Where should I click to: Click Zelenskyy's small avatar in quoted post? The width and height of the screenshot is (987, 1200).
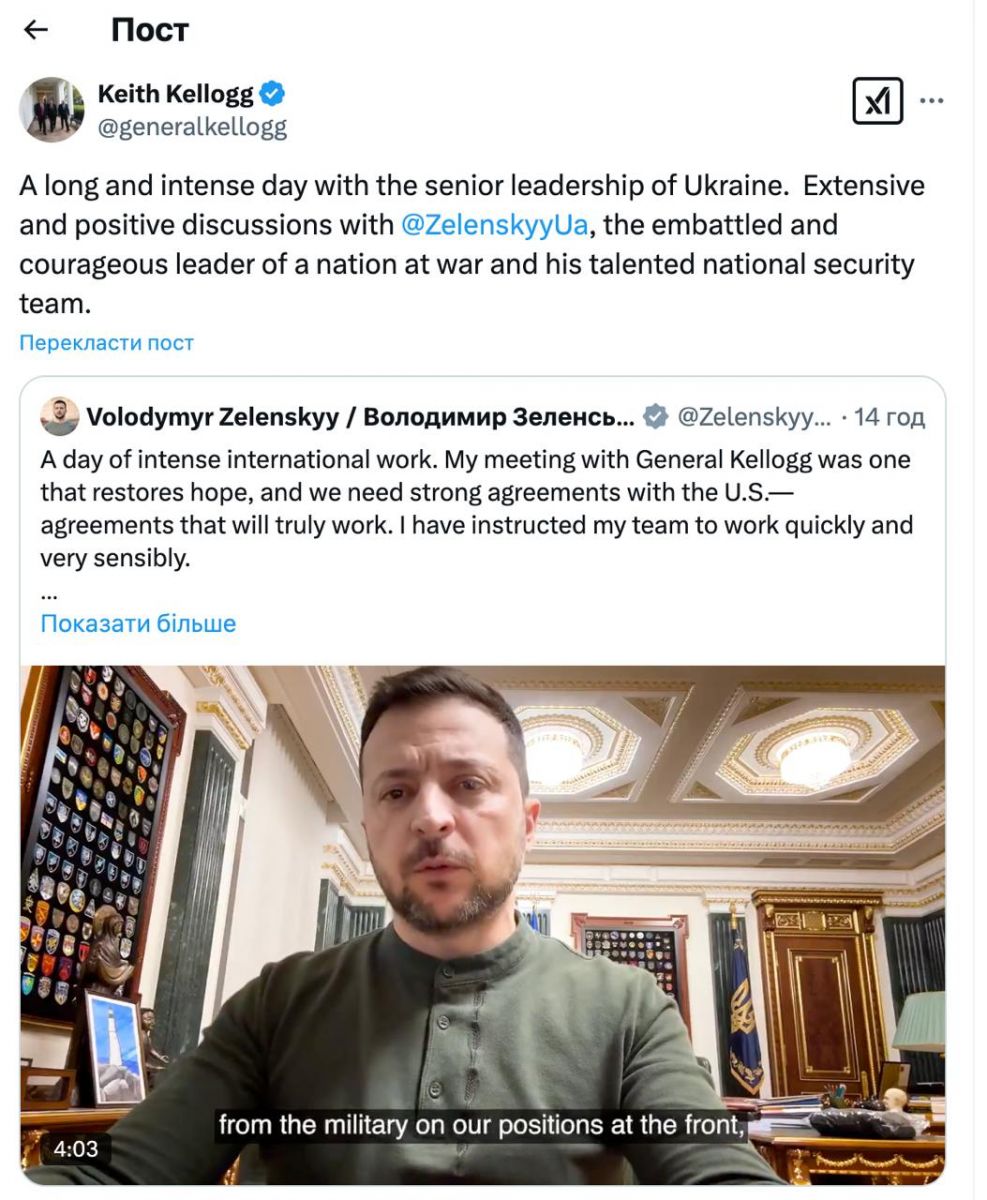(x=60, y=416)
